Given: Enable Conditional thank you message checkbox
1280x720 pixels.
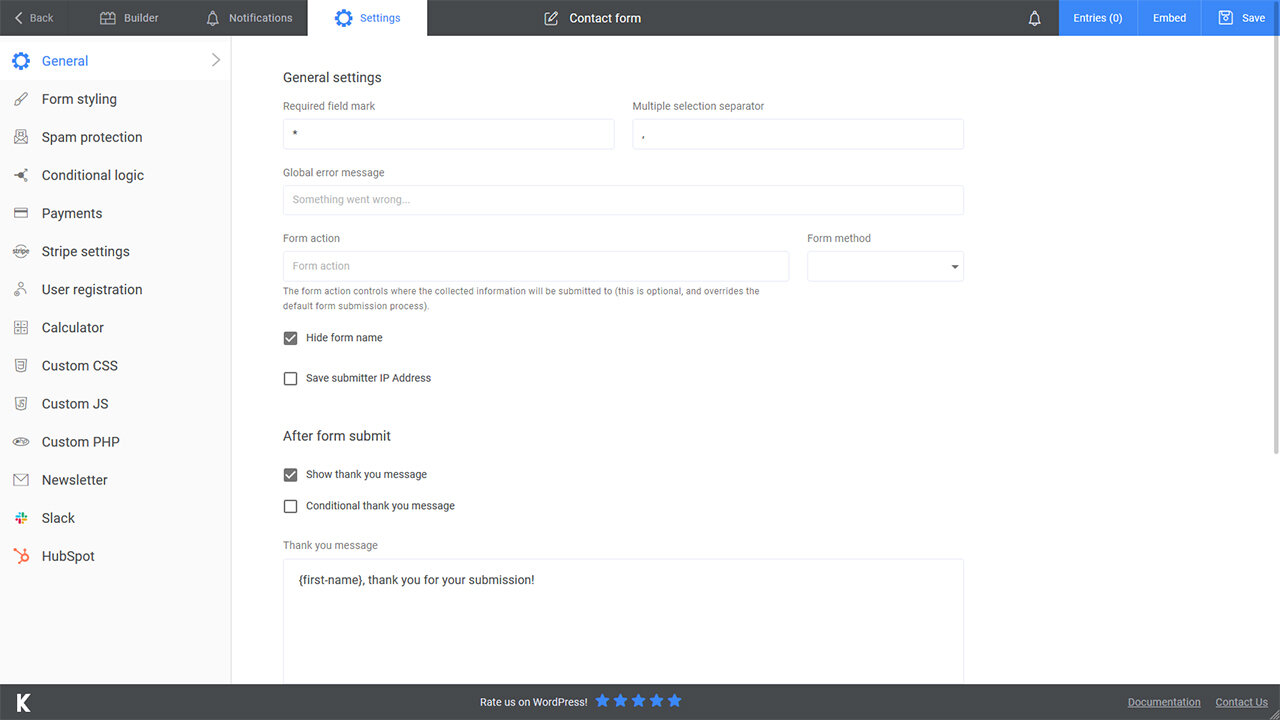Looking at the screenshot, I should [290, 506].
